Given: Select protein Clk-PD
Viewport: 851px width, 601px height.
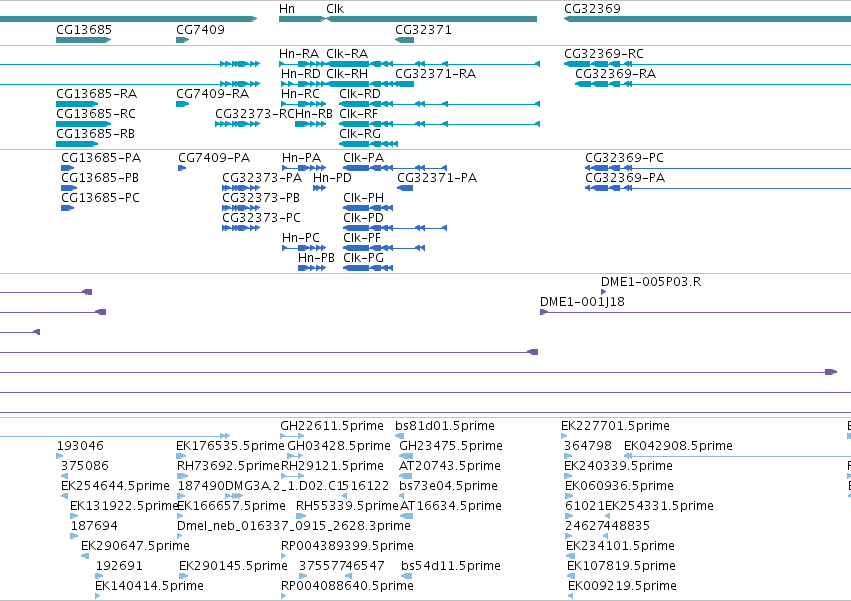Looking at the screenshot, I should tap(364, 218).
